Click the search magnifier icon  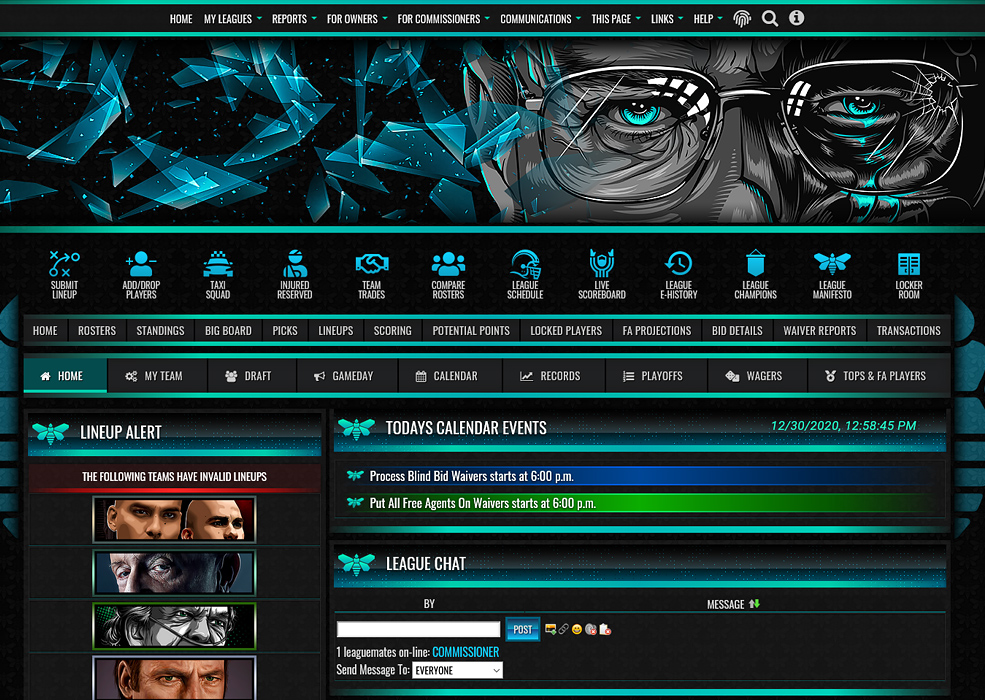pyautogui.click(x=770, y=19)
